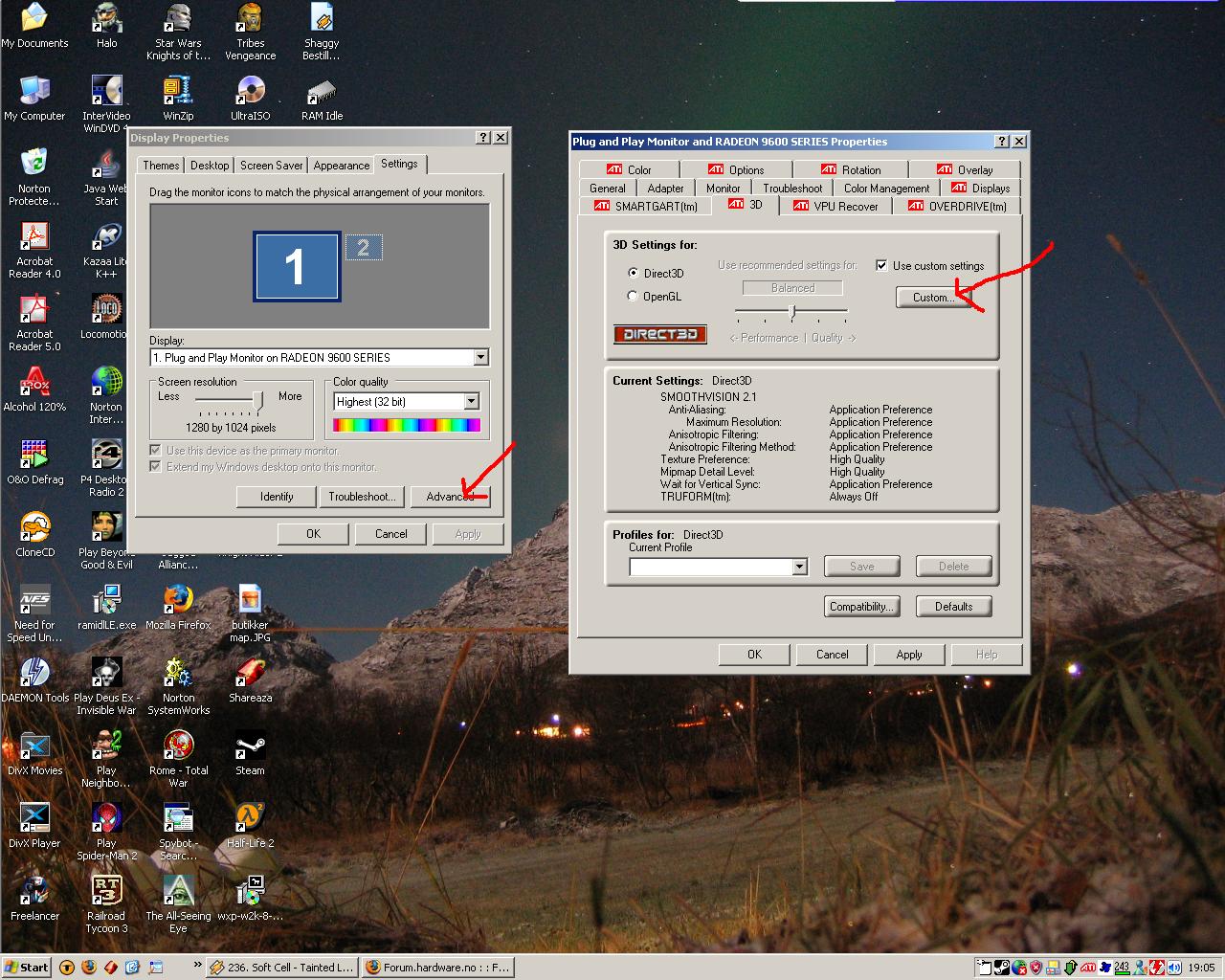Open the Overlay tab
The height and width of the screenshot is (980, 1225).
(x=965, y=169)
